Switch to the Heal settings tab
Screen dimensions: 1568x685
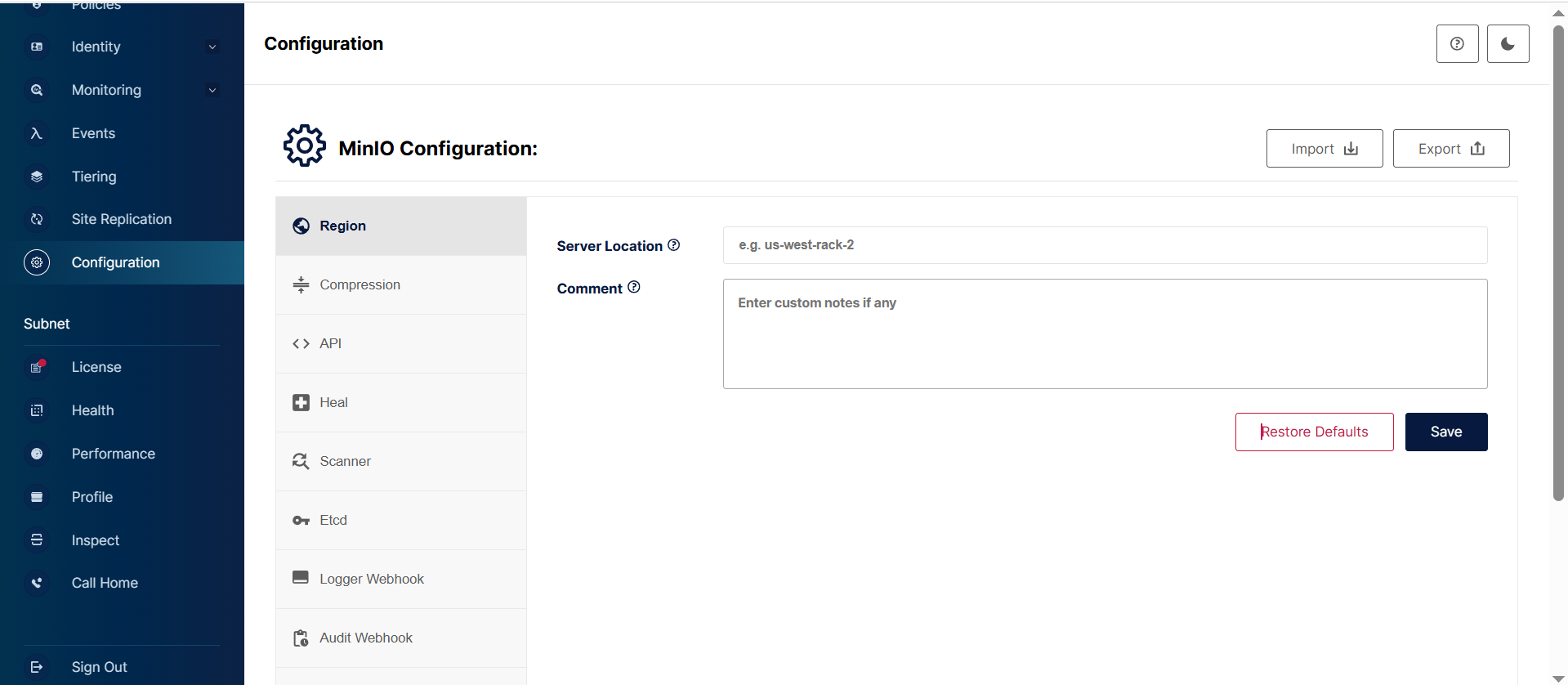(401, 402)
